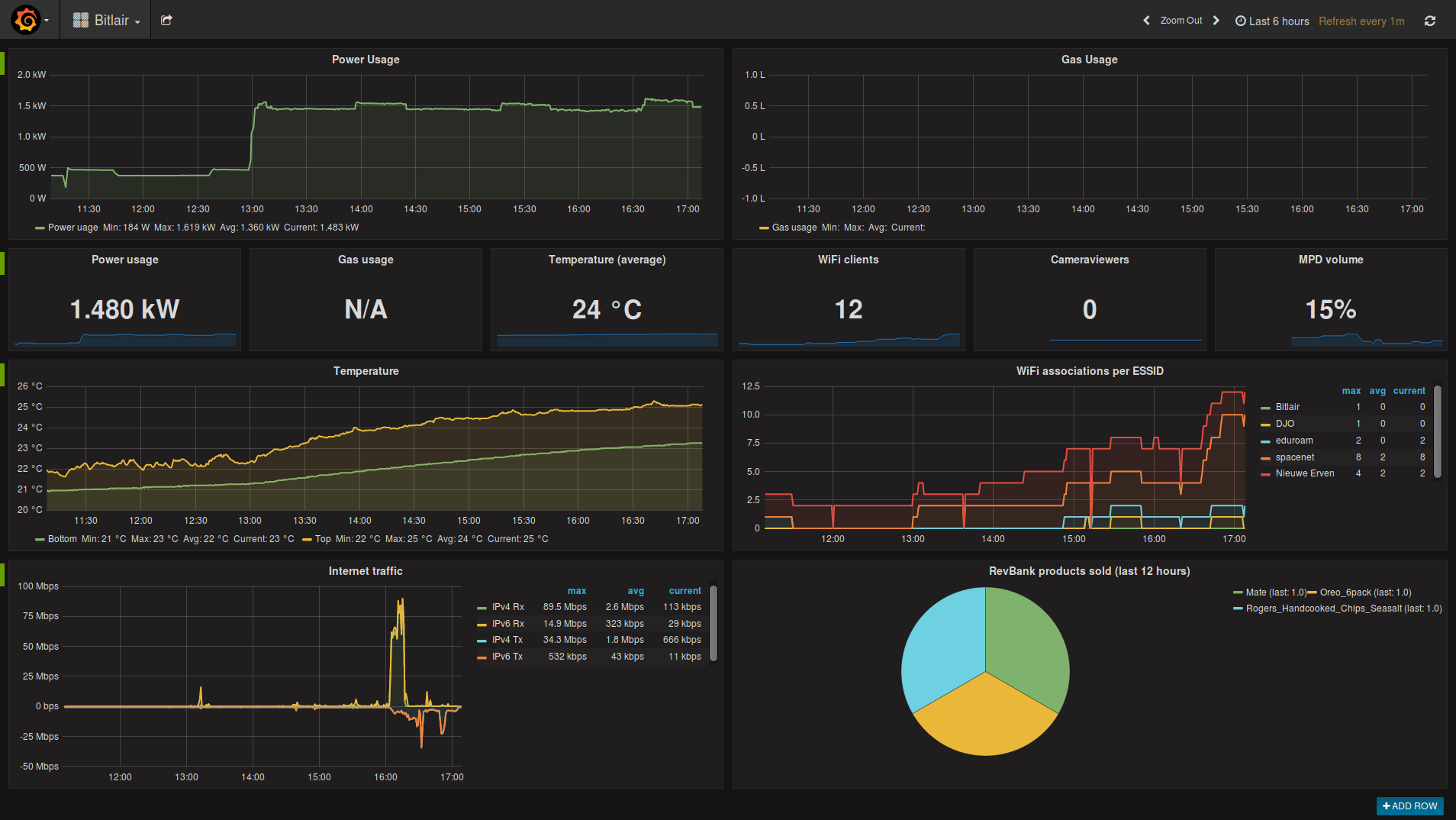The width and height of the screenshot is (1456, 820).
Task: Toggle the spacenet series in legend
Action: tap(1294, 457)
